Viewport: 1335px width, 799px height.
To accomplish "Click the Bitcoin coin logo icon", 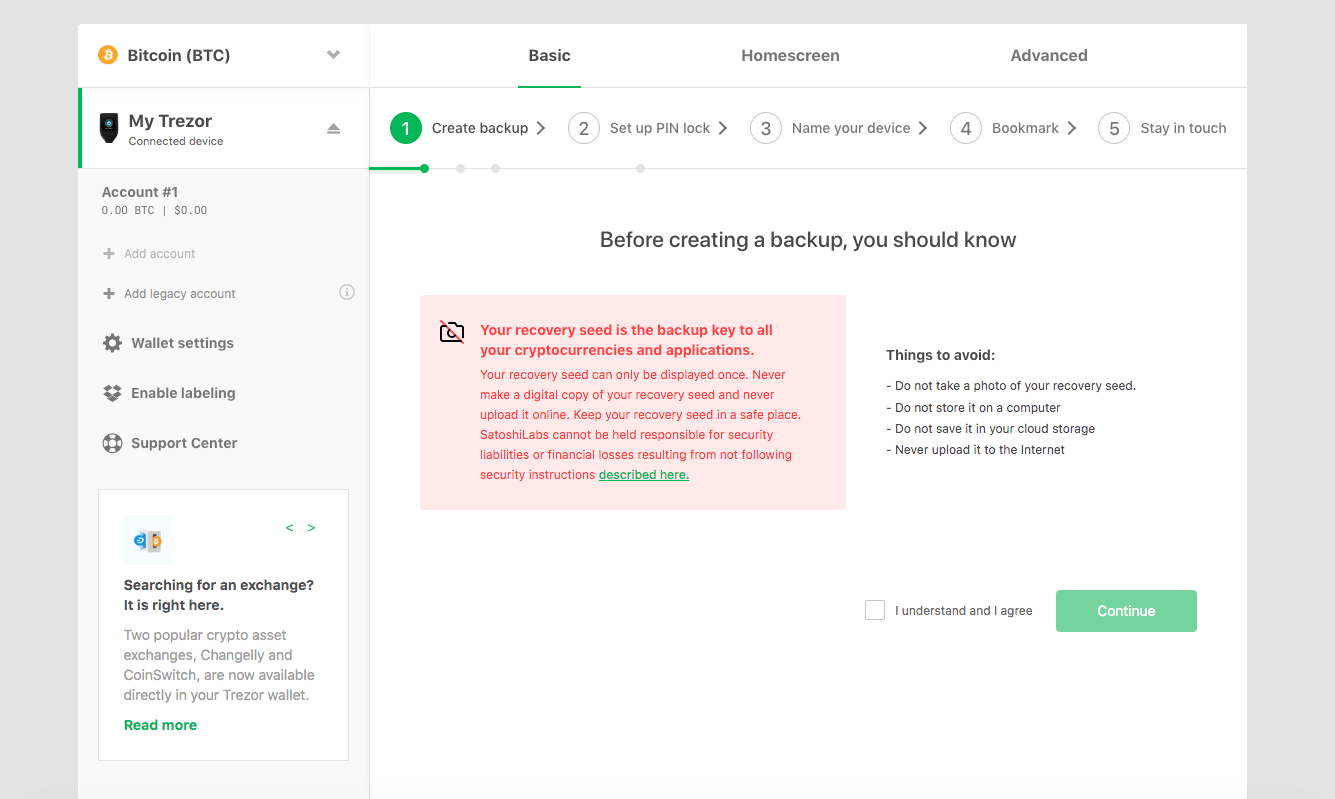I will [108, 55].
